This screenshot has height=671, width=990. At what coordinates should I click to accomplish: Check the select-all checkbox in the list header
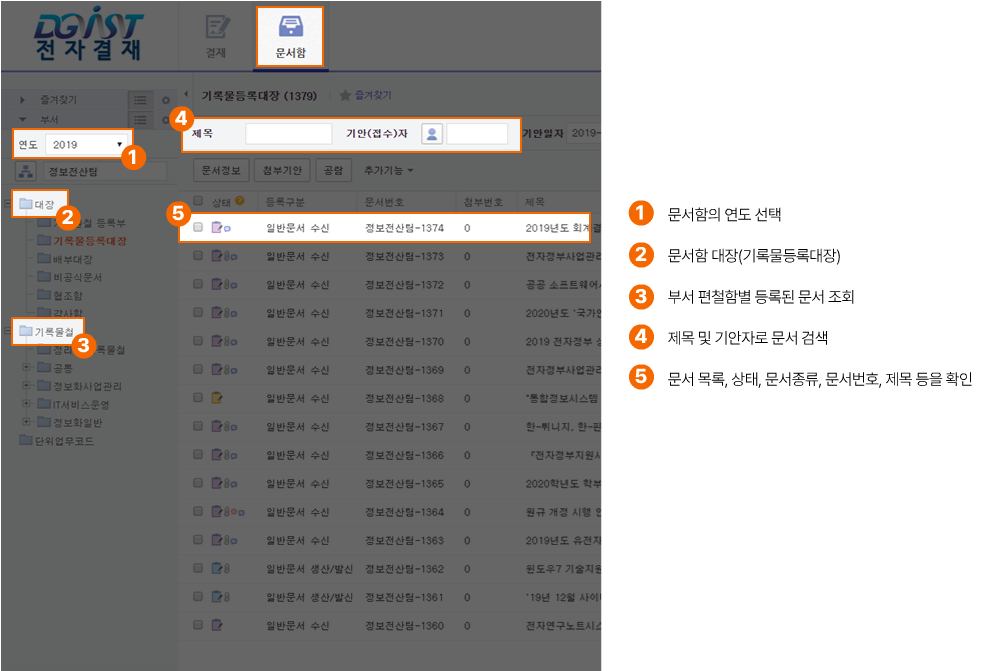pos(196,199)
